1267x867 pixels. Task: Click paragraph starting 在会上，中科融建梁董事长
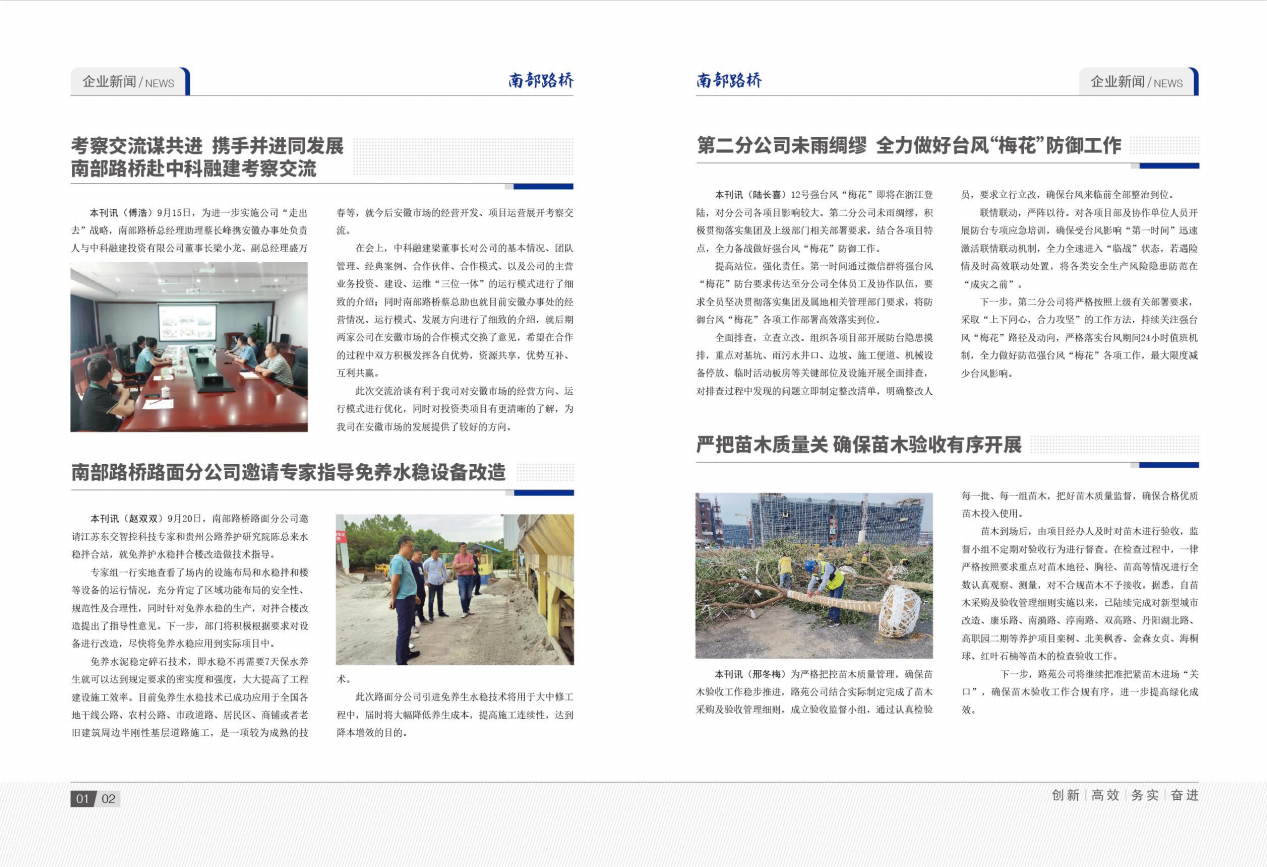pos(455,309)
